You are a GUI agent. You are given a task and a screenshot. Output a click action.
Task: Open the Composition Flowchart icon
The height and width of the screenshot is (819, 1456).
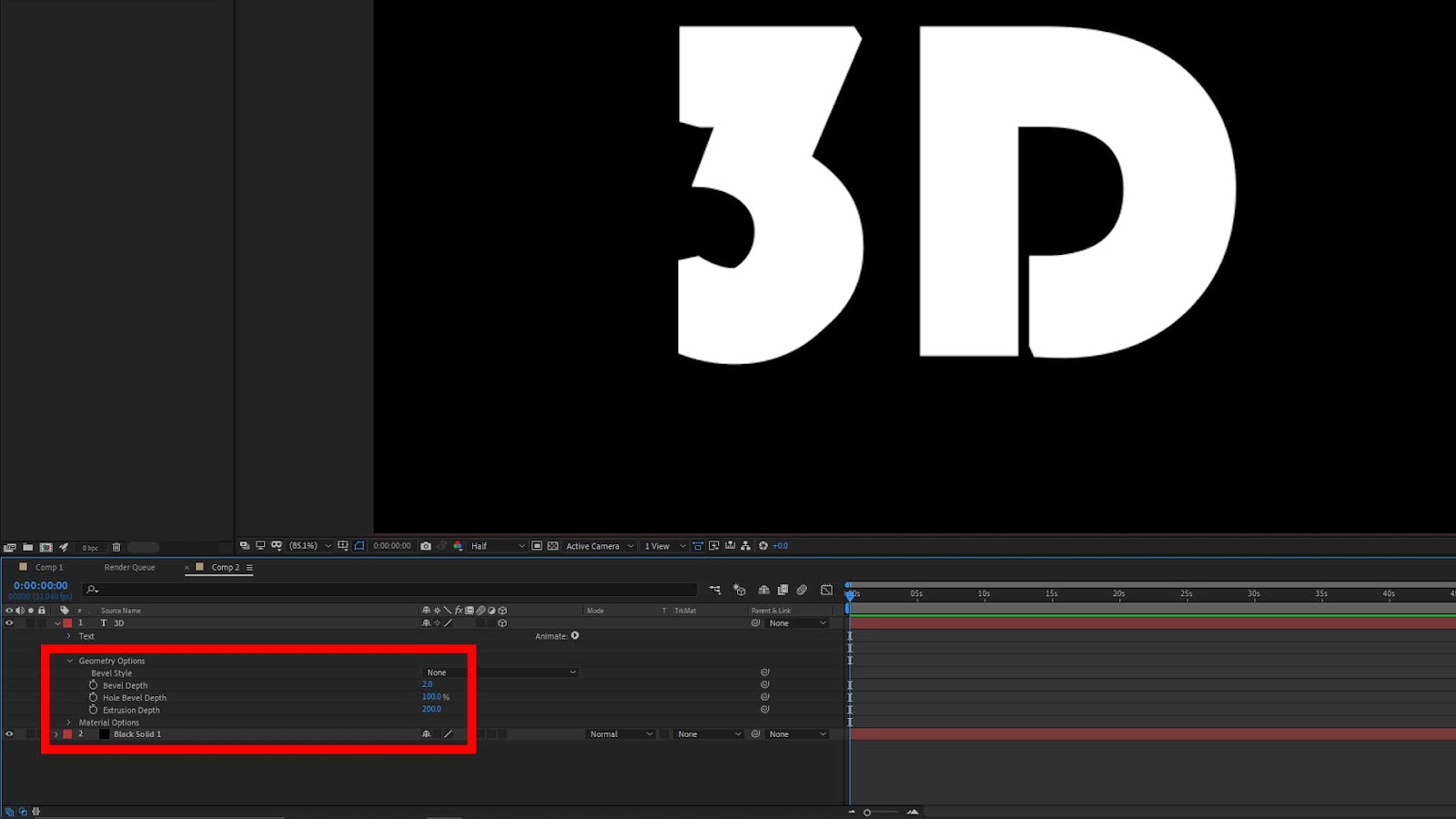[x=746, y=546]
